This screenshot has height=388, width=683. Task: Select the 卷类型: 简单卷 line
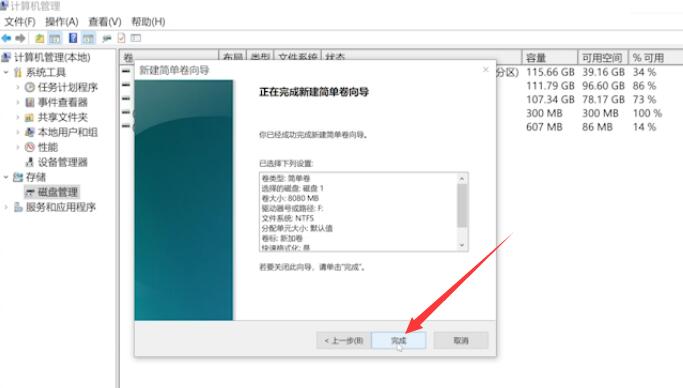pyautogui.click(x=286, y=179)
